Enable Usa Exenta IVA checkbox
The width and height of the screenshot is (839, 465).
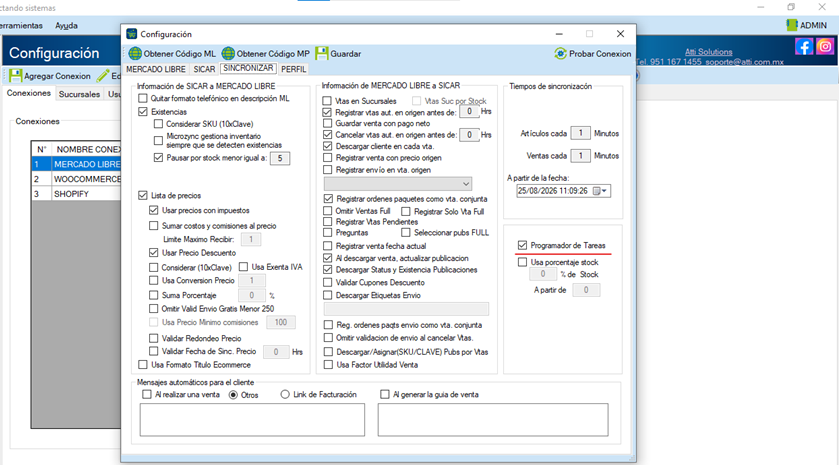[243, 266]
